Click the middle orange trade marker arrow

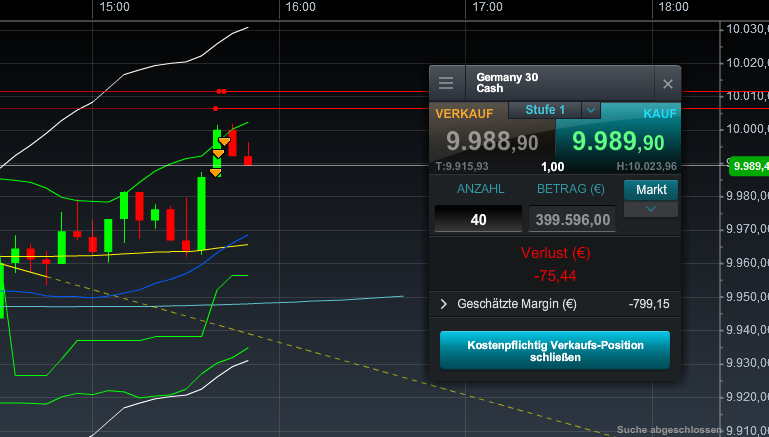pyautogui.click(x=218, y=154)
